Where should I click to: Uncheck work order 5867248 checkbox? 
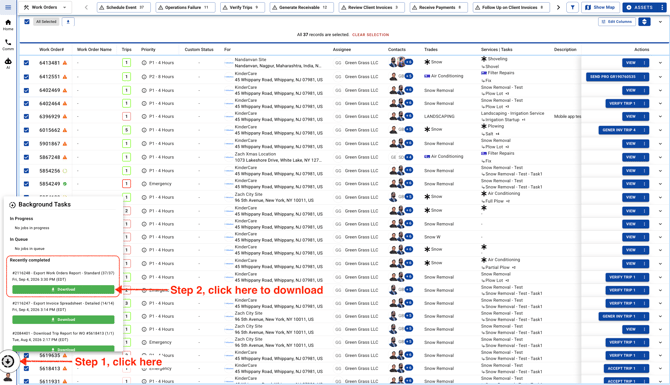[26, 157]
